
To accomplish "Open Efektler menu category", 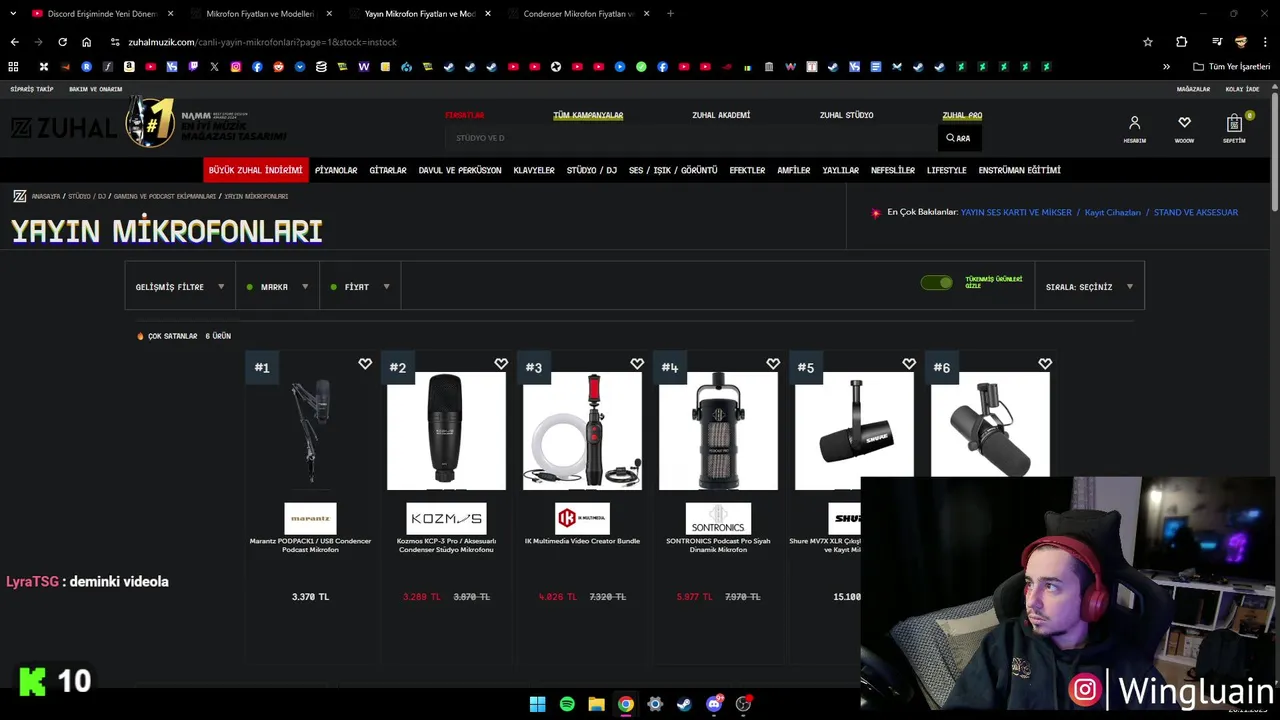I will (x=747, y=170).
